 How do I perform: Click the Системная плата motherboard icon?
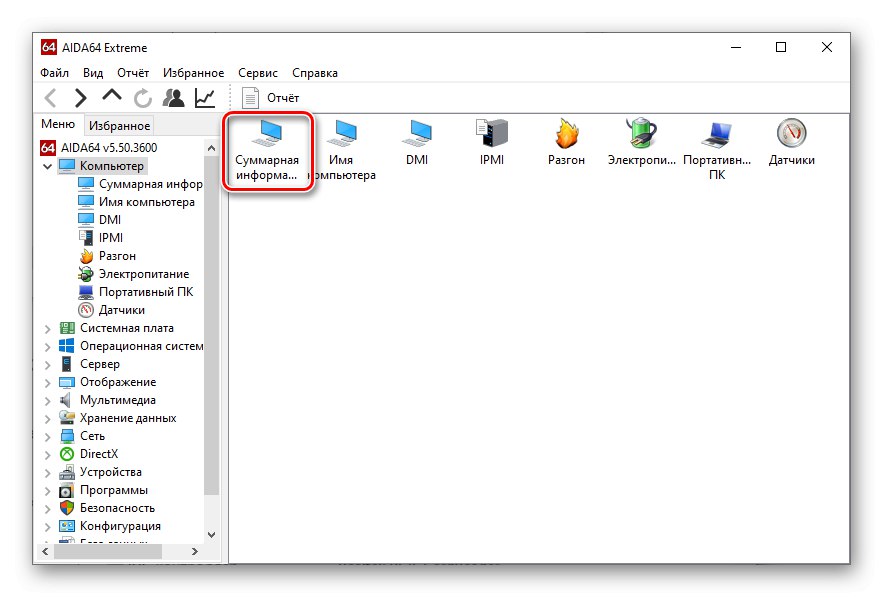pos(67,328)
